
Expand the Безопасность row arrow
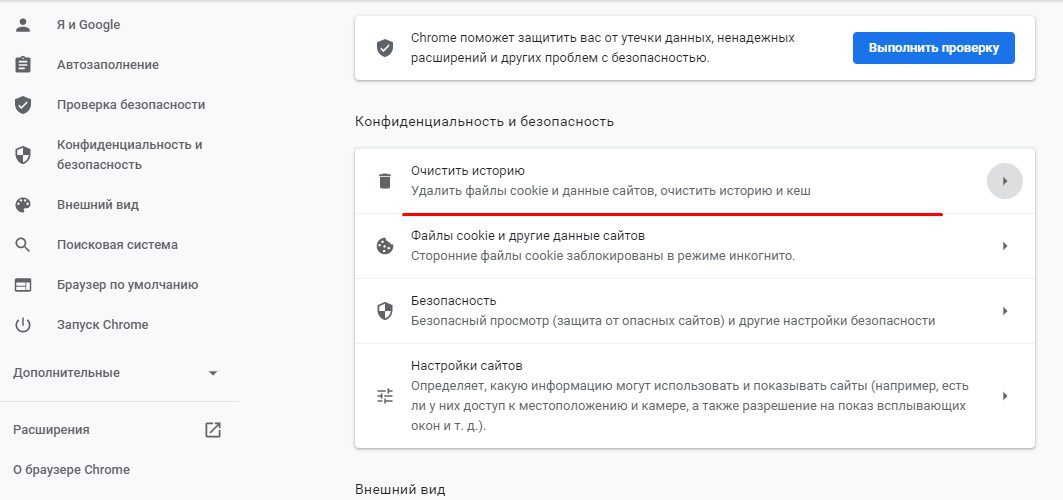[x=1005, y=311]
